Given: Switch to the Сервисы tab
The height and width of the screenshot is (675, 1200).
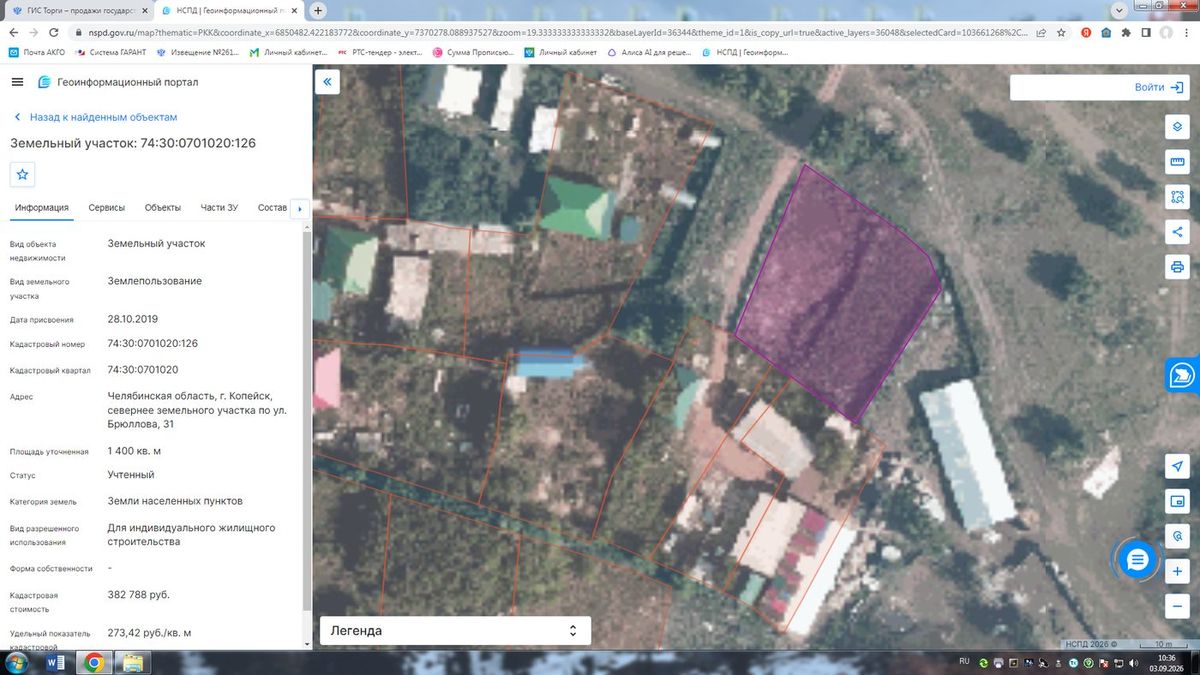Looking at the screenshot, I should point(107,208).
